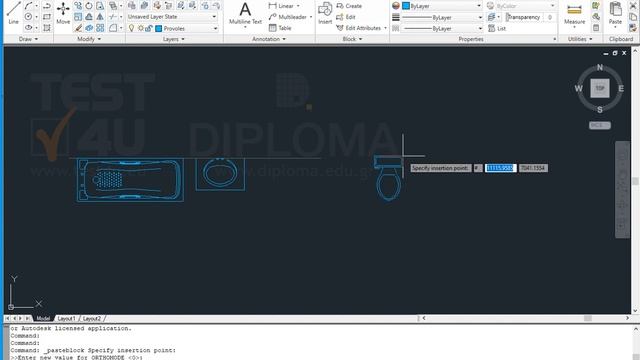Select the Erase tool
This screenshot has height=360, width=640.
[x=78, y=28]
